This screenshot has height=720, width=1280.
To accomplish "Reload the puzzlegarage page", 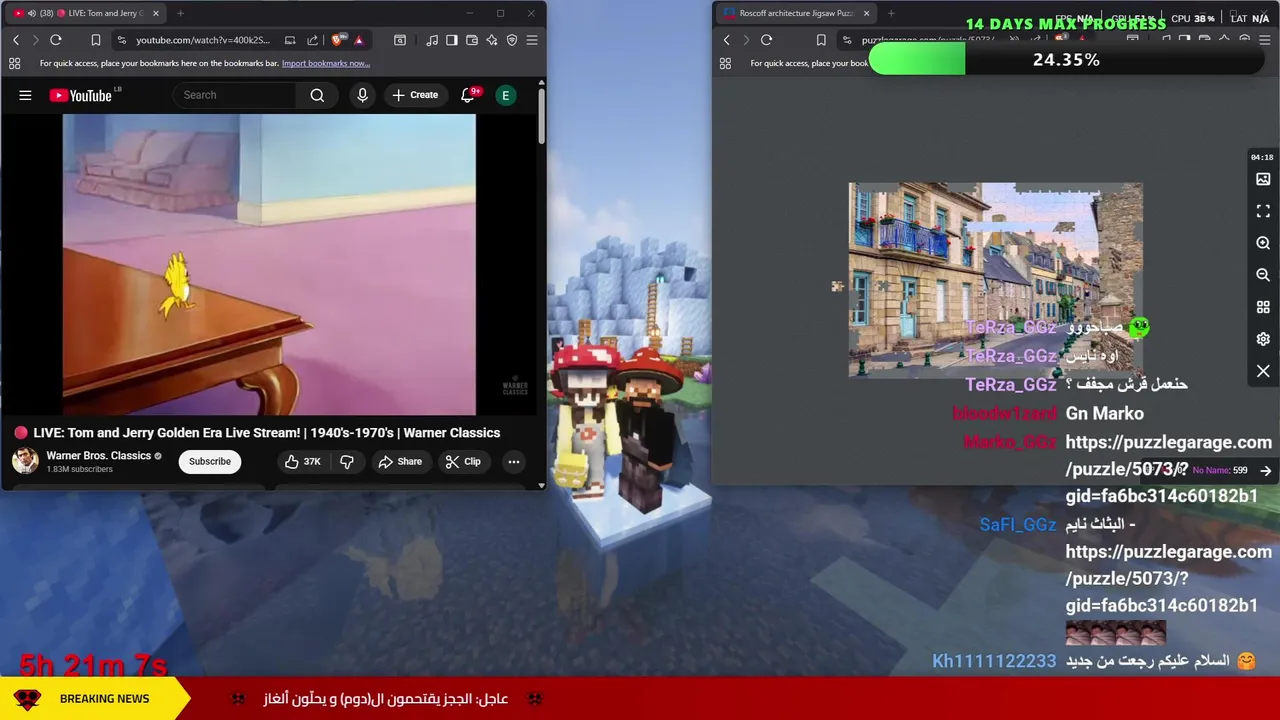I will coord(767,40).
